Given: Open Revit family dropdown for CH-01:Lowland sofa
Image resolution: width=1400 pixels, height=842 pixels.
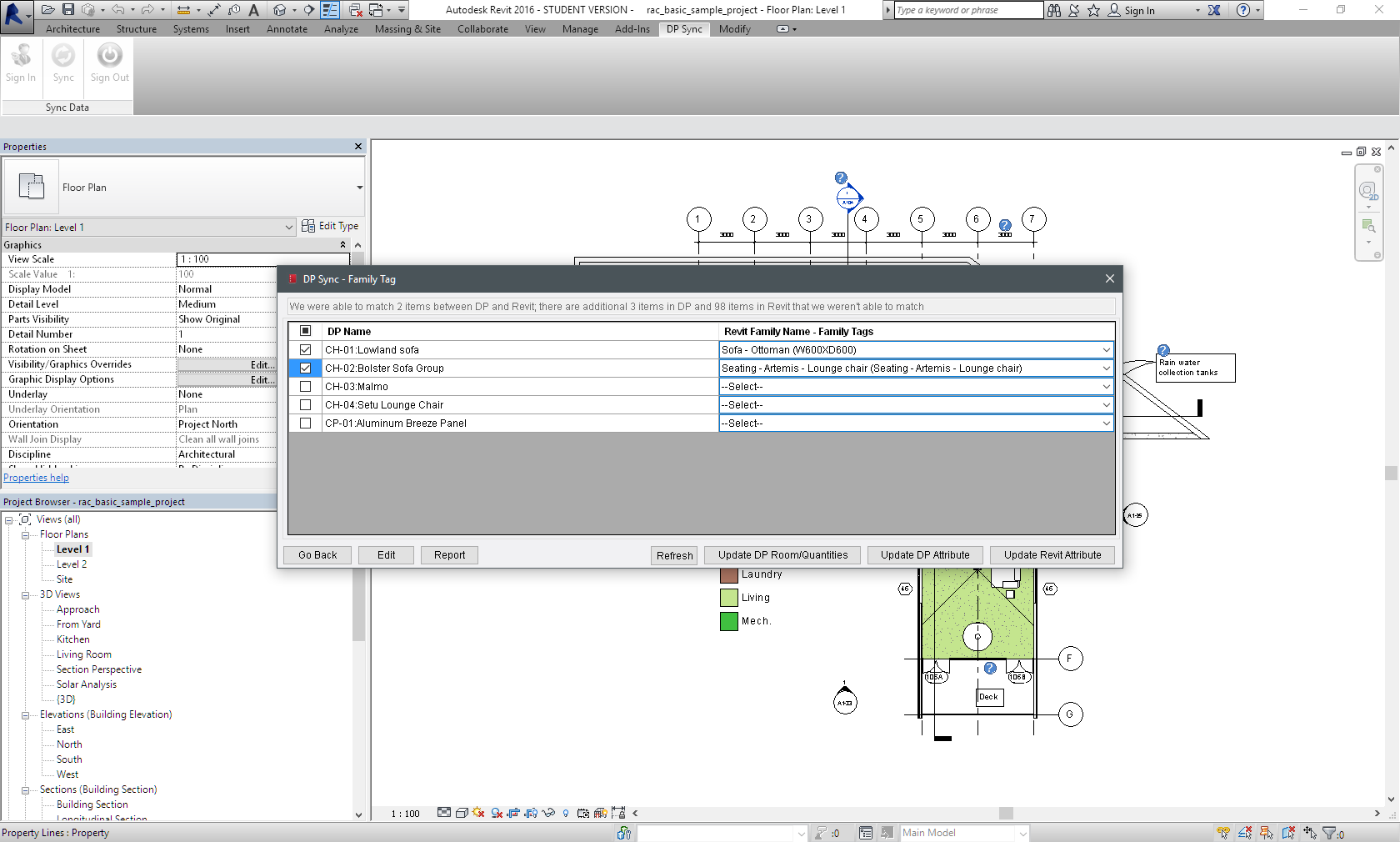Looking at the screenshot, I should [x=1106, y=350].
